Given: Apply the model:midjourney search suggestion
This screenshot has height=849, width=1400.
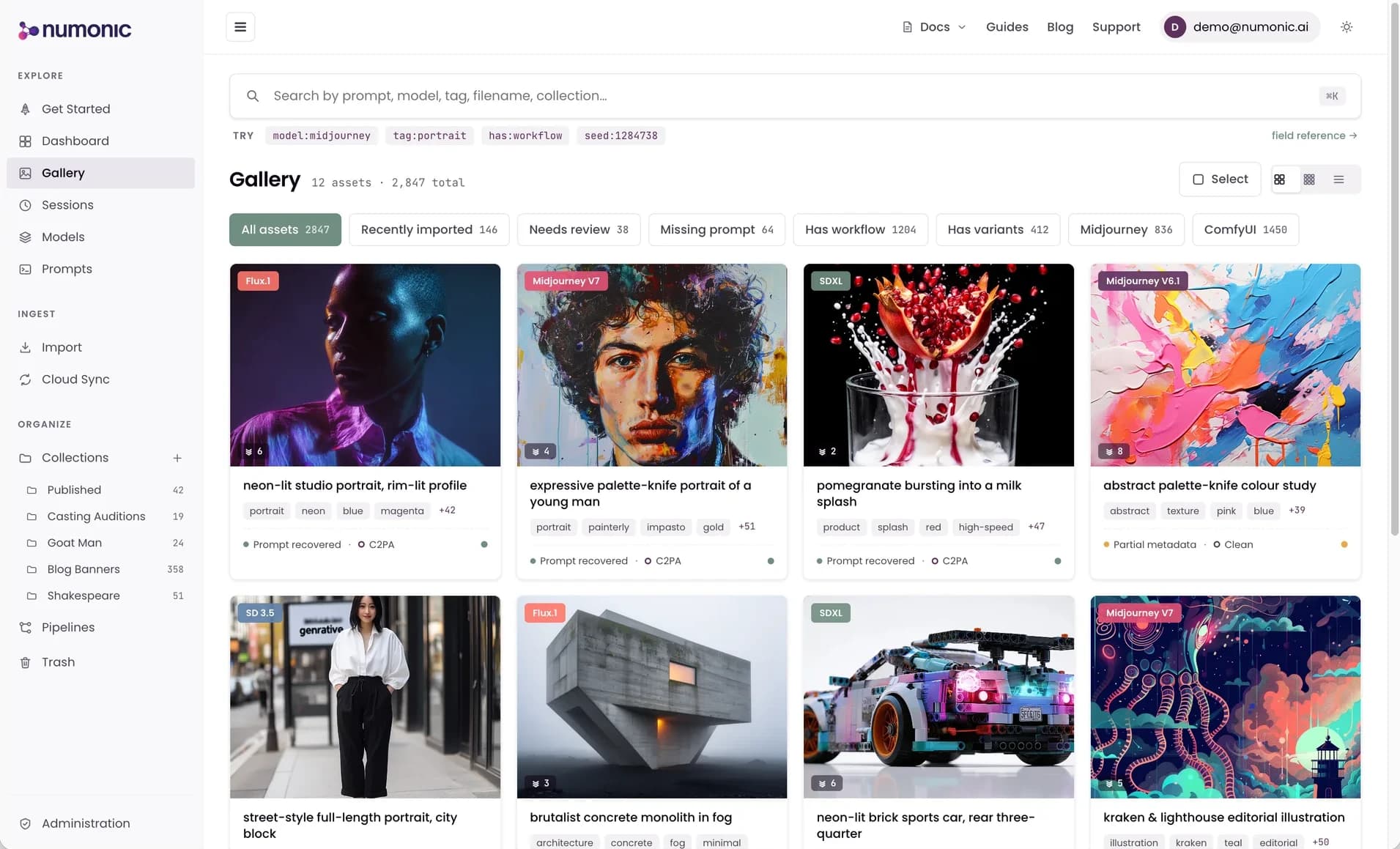Looking at the screenshot, I should (x=322, y=136).
